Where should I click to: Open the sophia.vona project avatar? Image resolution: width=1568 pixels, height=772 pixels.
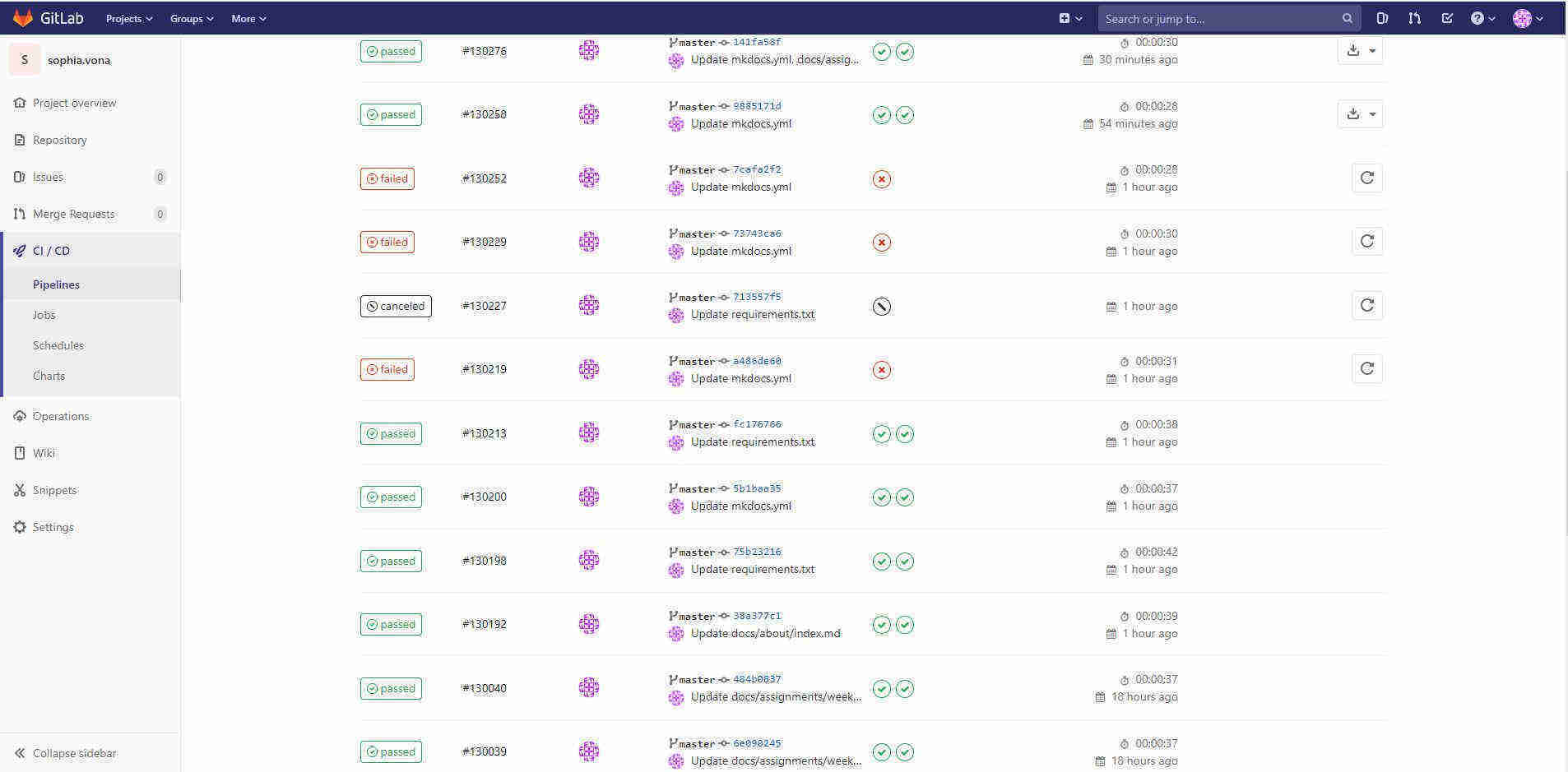pyautogui.click(x=25, y=59)
